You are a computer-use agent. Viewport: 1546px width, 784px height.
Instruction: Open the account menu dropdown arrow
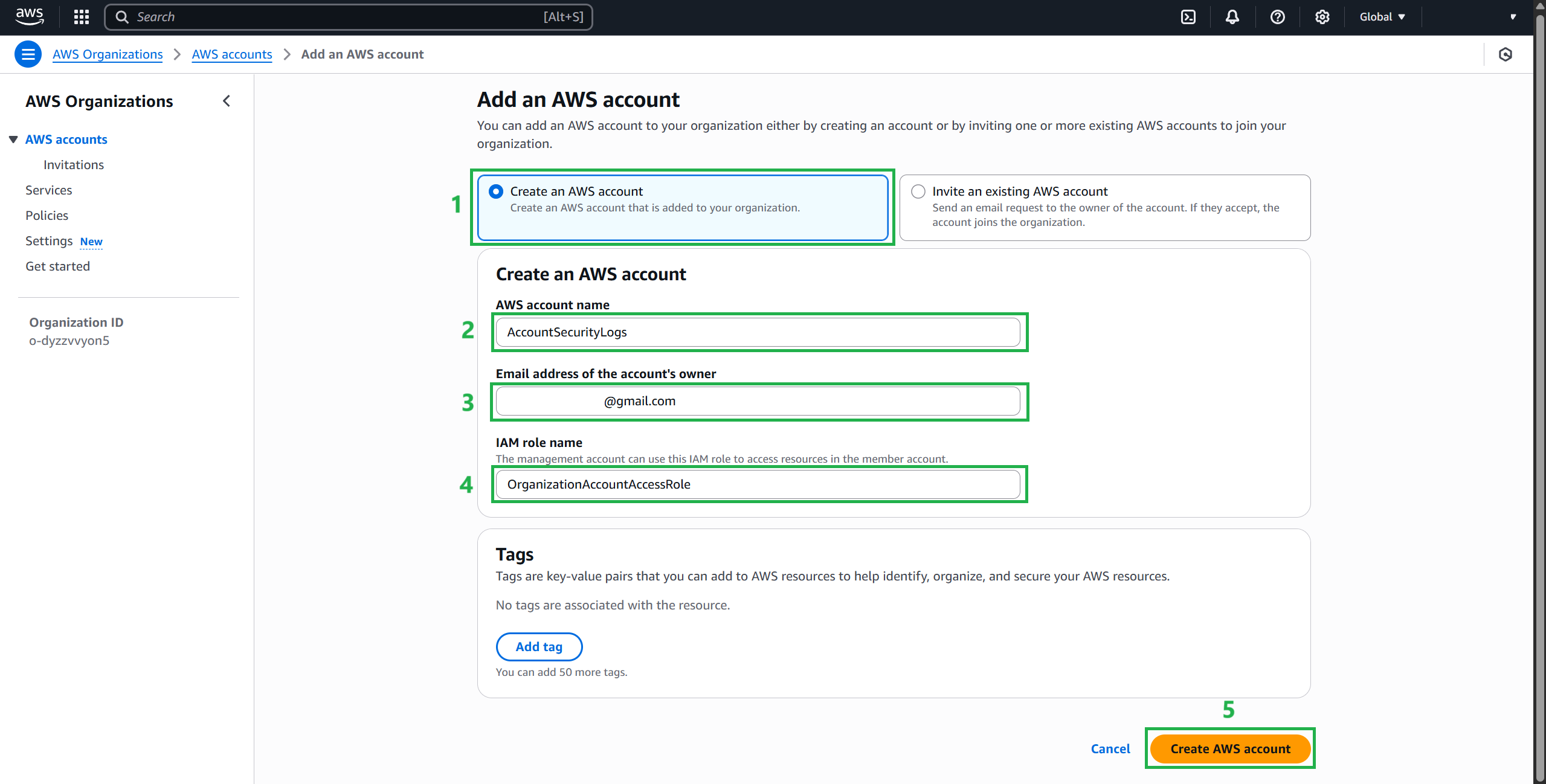(x=1513, y=17)
